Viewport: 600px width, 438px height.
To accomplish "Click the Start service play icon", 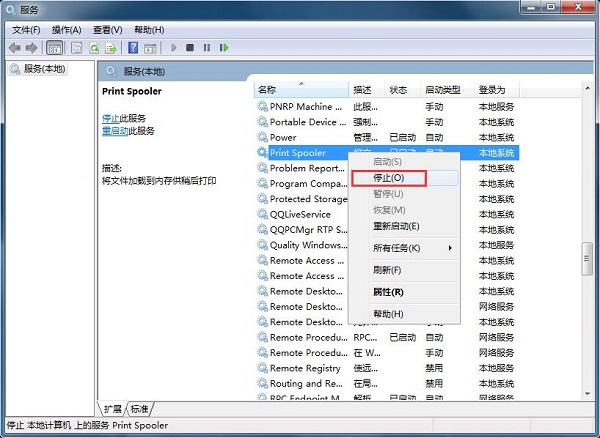I will click(173, 48).
